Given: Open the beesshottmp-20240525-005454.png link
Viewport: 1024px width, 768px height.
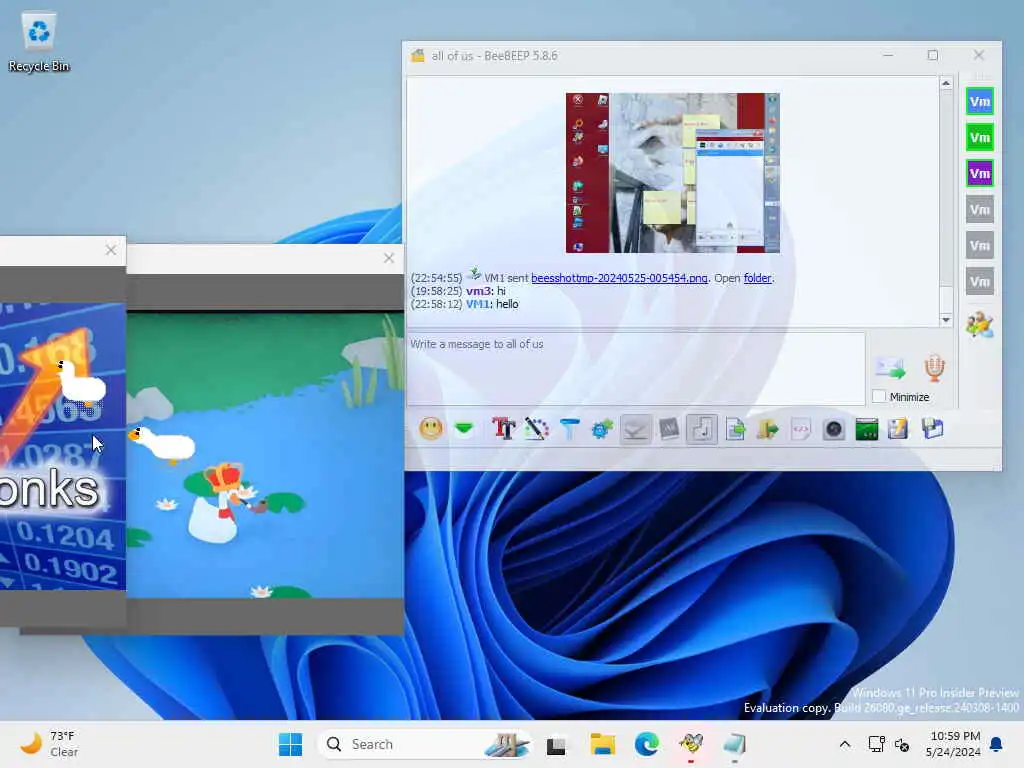Looking at the screenshot, I should 619,278.
